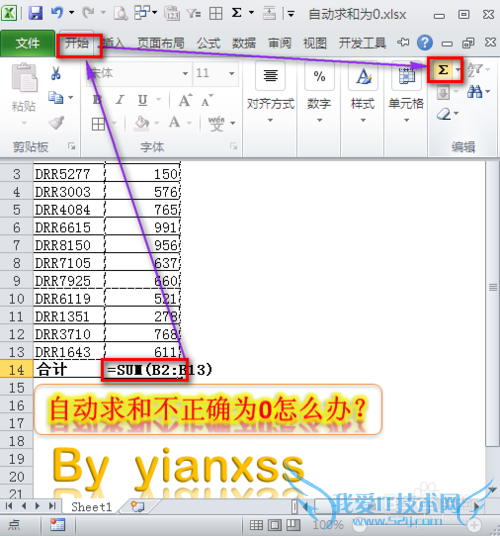This screenshot has width=500, height=536.
Task: Click the borders icon in font group
Action: point(98,124)
